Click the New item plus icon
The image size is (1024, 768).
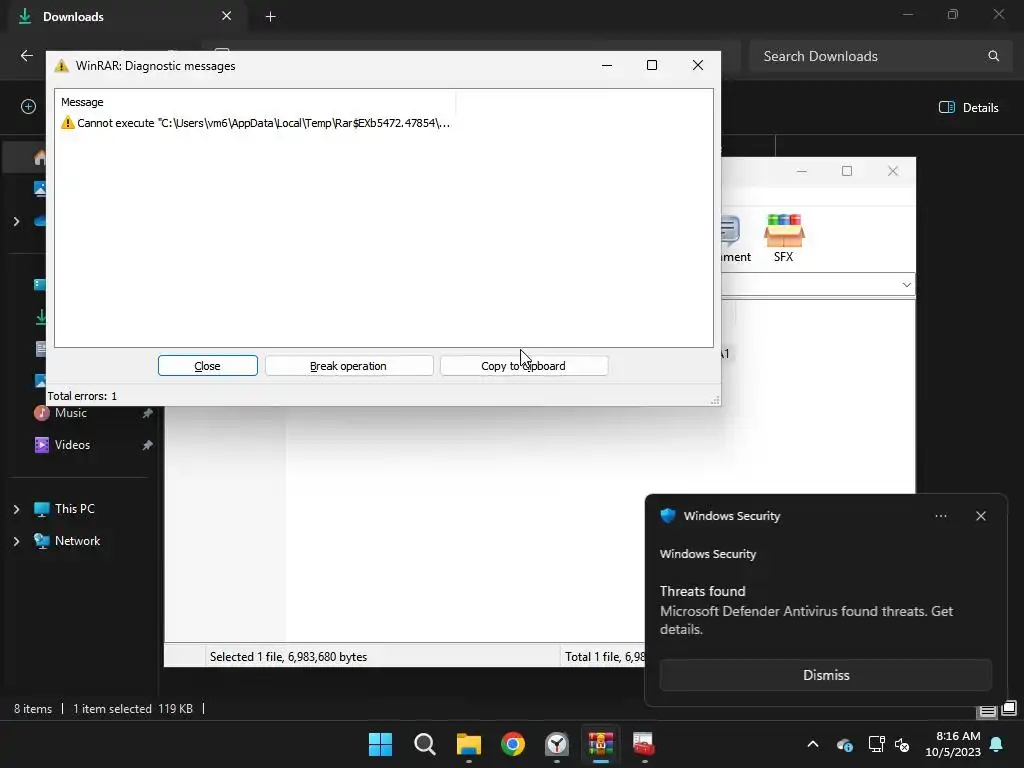point(28,106)
